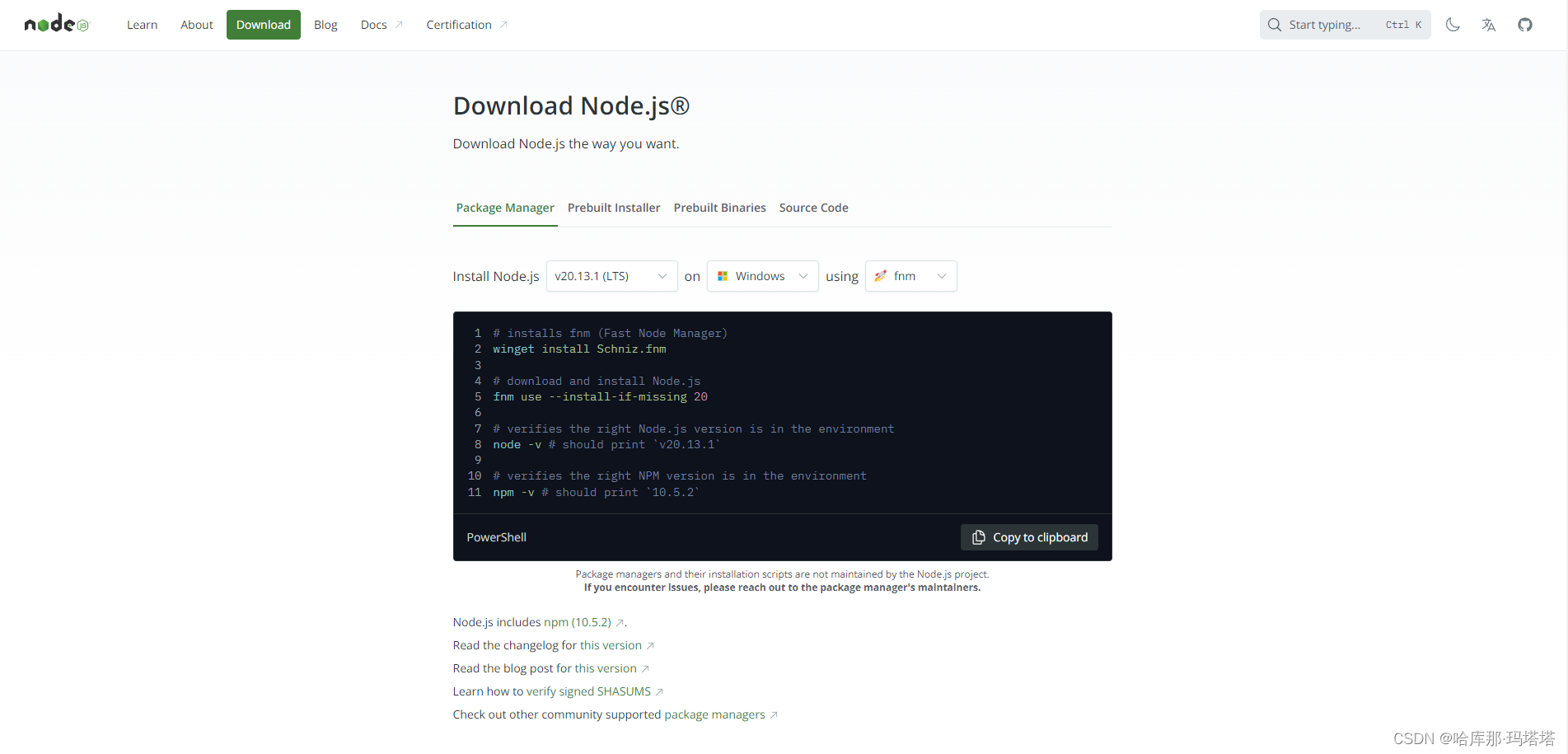Click the fnm rocket icon
1568x754 pixels.
pos(881,275)
